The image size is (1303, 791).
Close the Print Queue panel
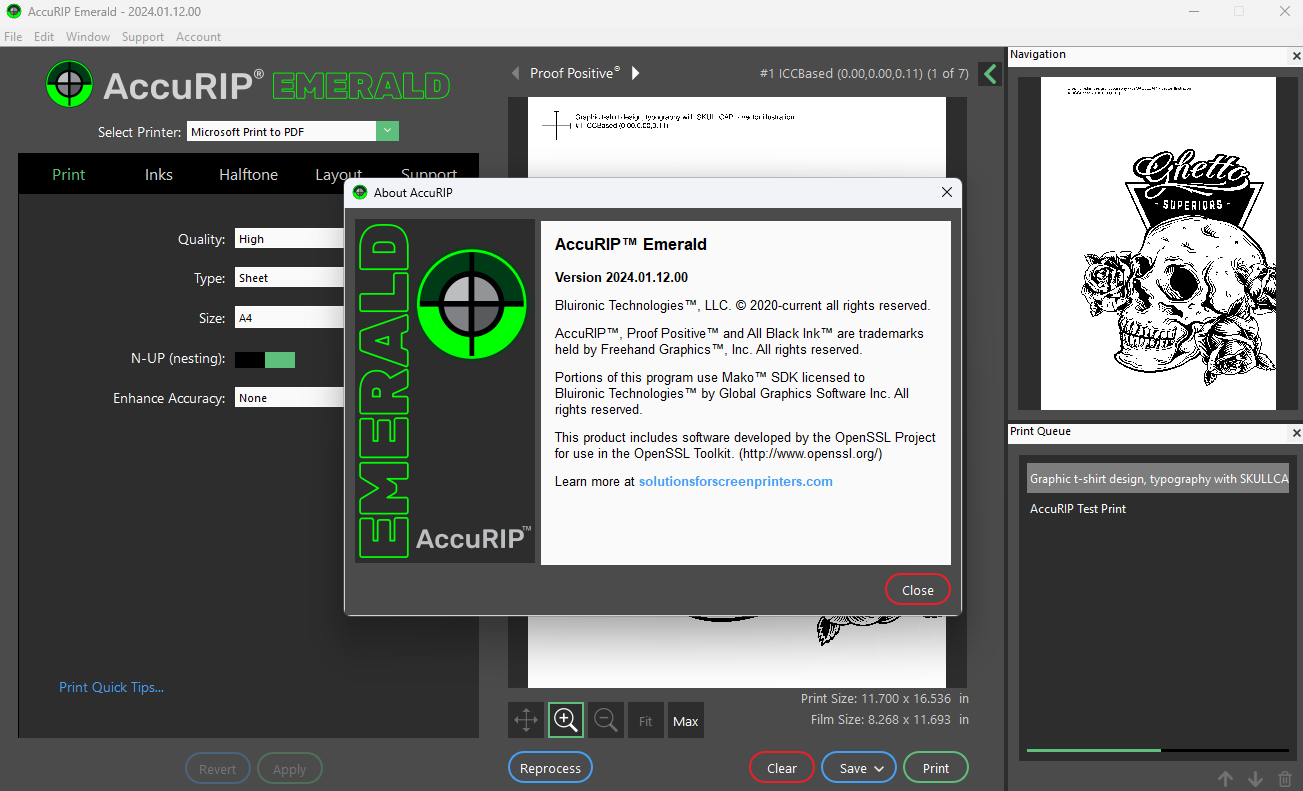[x=1297, y=433]
